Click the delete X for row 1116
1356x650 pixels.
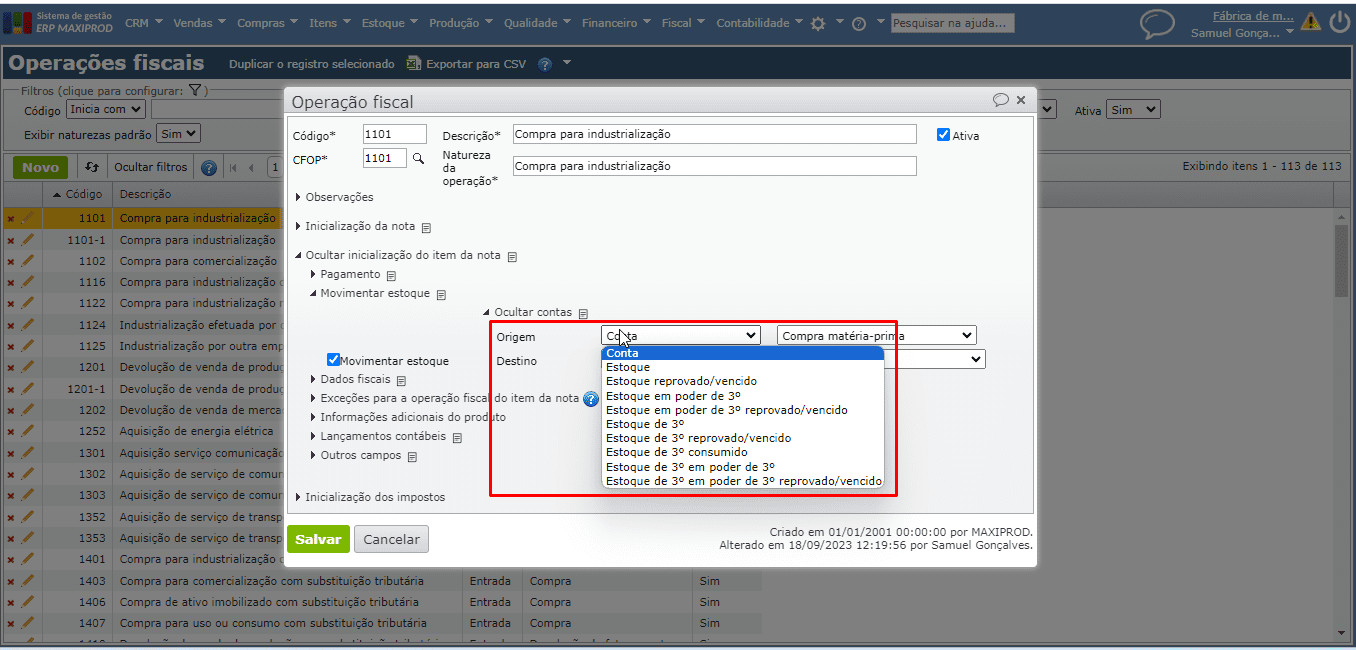tap(10, 283)
